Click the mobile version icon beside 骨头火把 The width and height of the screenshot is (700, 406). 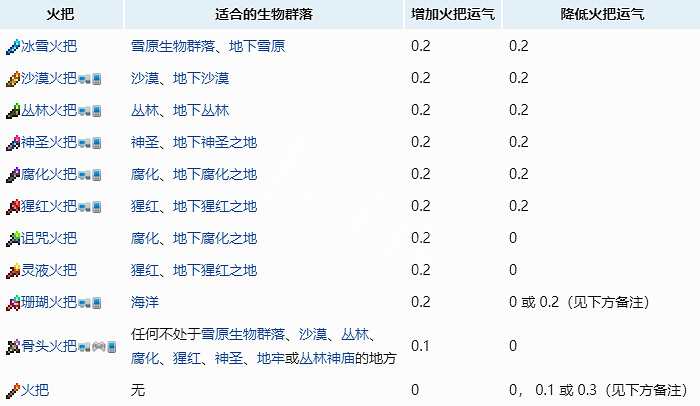pos(112,347)
